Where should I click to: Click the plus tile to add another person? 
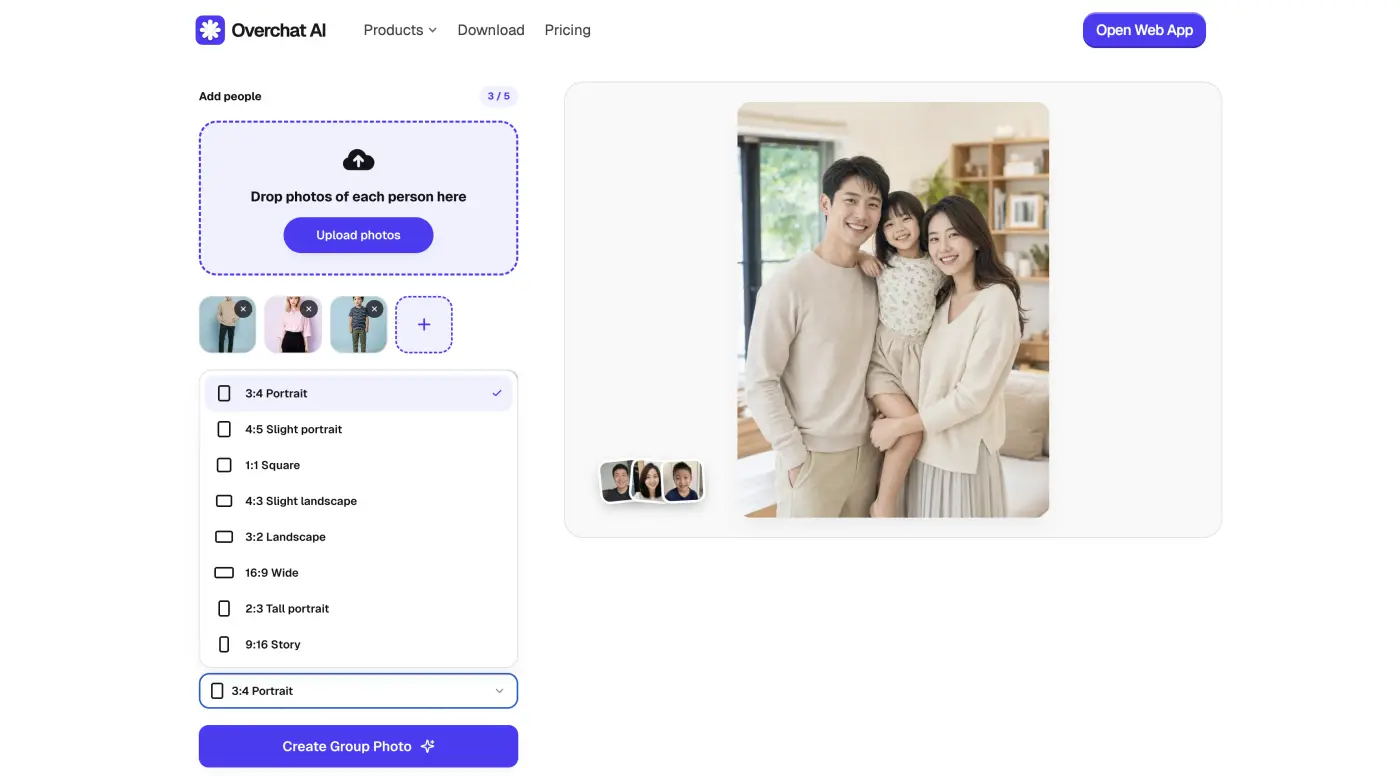tap(424, 324)
